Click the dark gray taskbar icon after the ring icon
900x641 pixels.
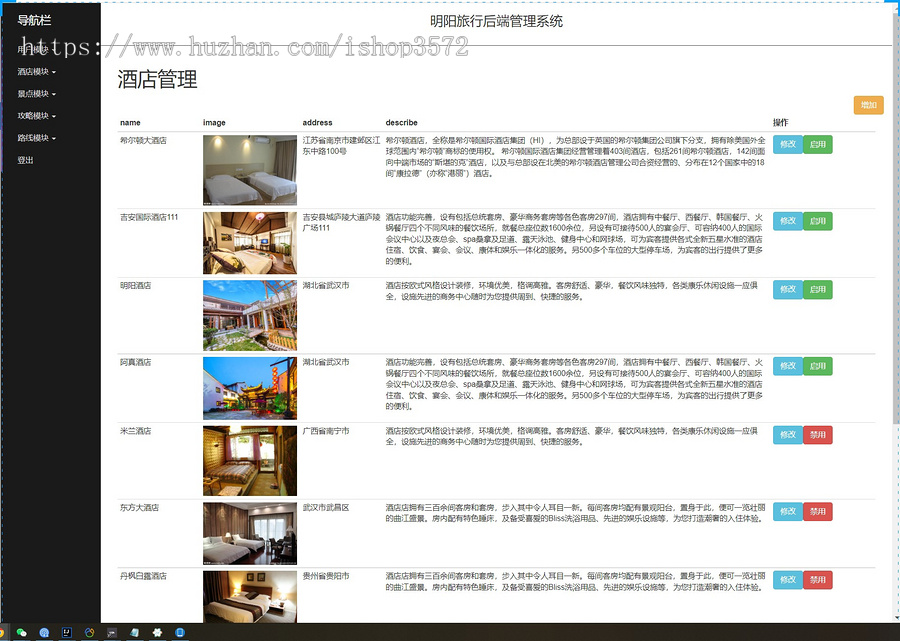(112, 632)
